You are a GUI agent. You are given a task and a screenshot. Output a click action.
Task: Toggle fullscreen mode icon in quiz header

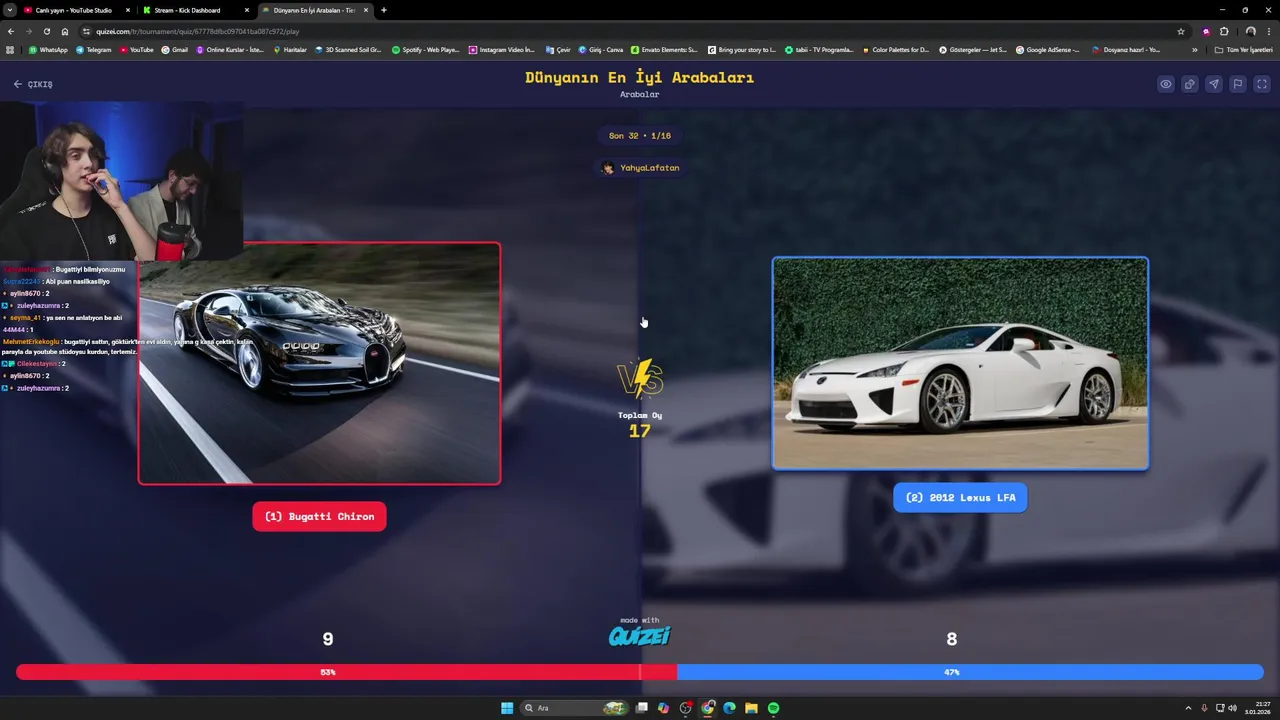(x=1261, y=84)
